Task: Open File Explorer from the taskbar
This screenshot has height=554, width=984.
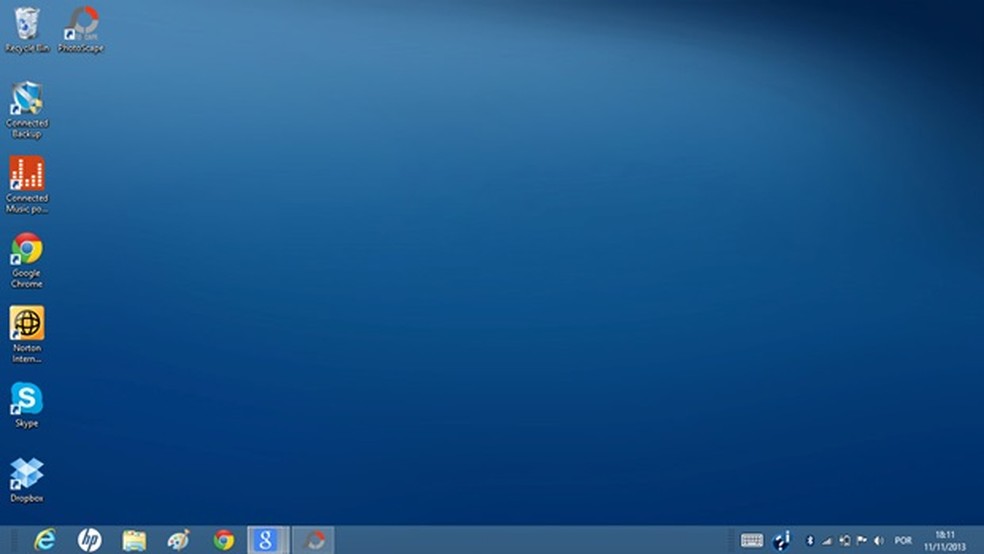Action: pyautogui.click(x=134, y=540)
